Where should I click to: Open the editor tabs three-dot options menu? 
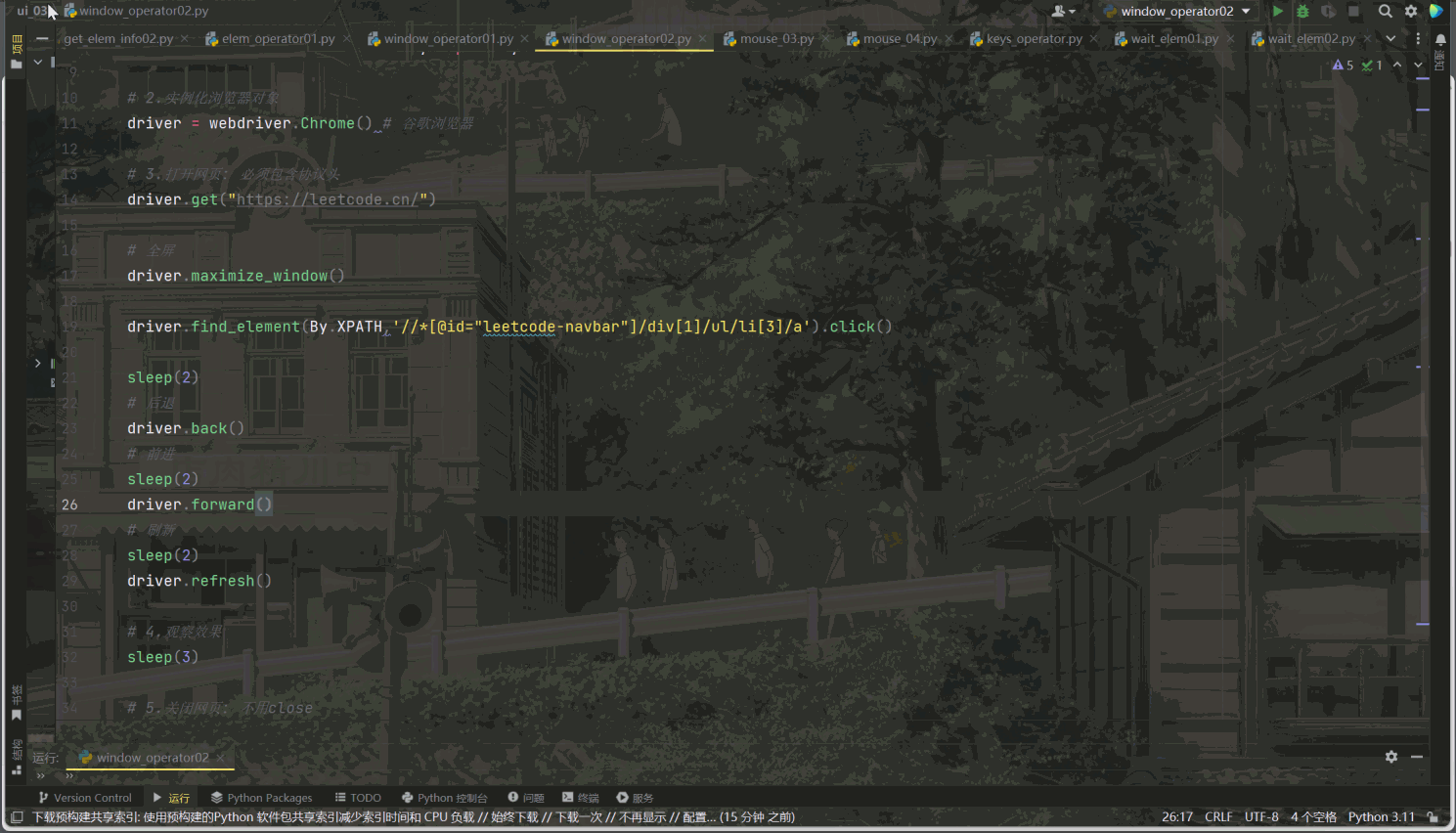click(x=1418, y=38)
